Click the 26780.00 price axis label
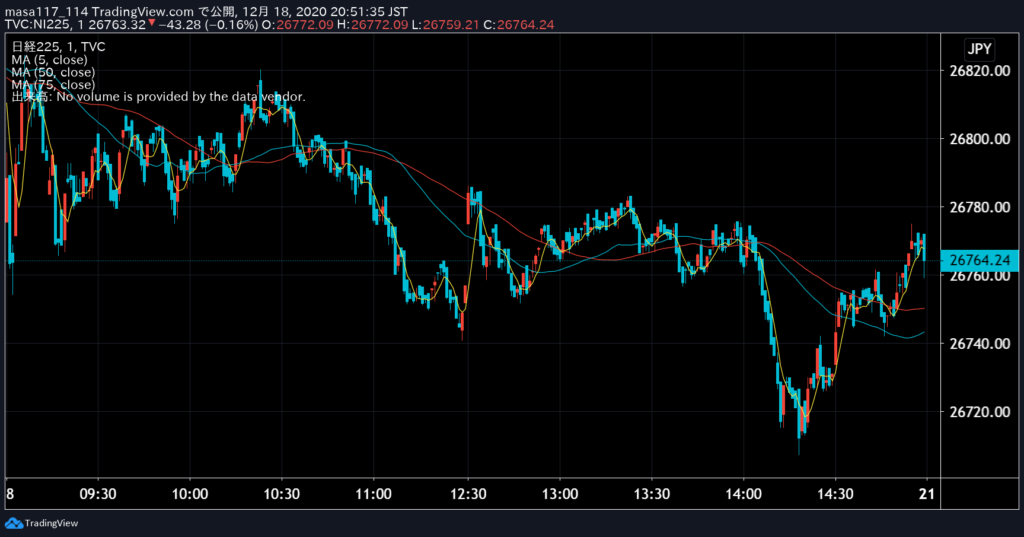Screen dimensions: 1024x537 pyautogui.click(x=979, y=207)
